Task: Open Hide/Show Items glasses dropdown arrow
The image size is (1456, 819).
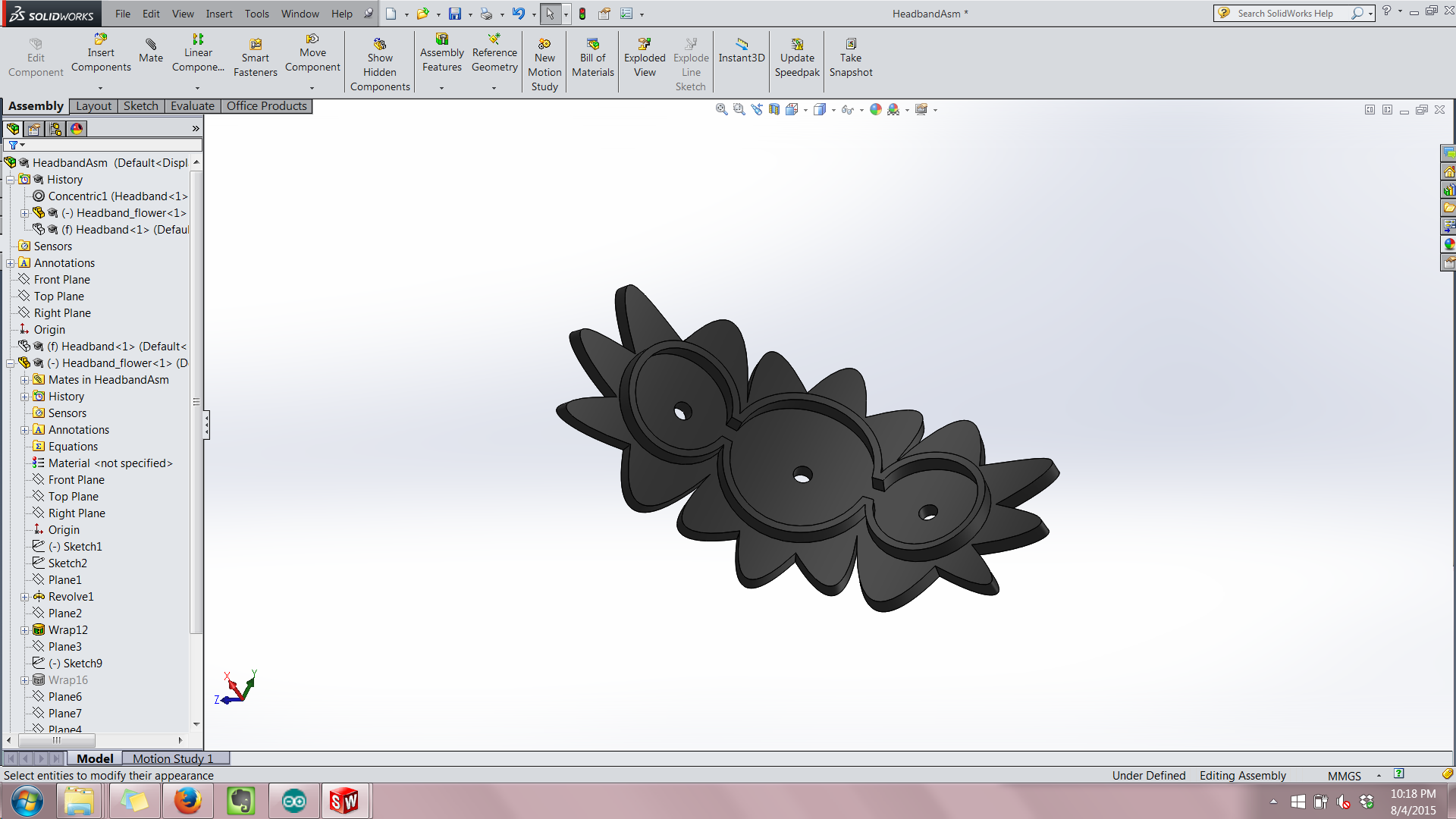Action: (x=861, y=111)
